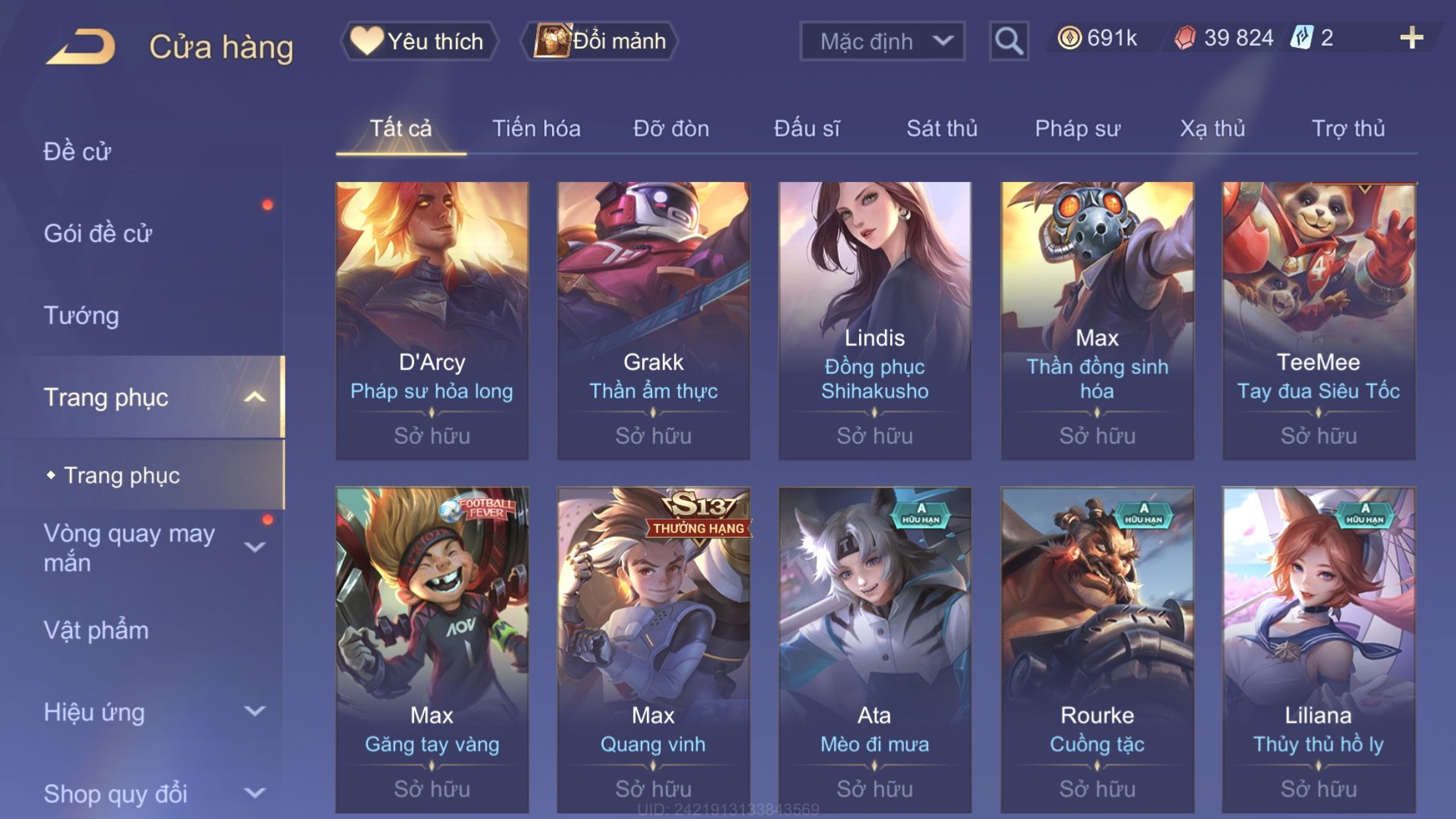The width and height of the screenshot is (1456, 819).
Task: Switch to the Tiến hóa tab
Action: click(536, 129)
